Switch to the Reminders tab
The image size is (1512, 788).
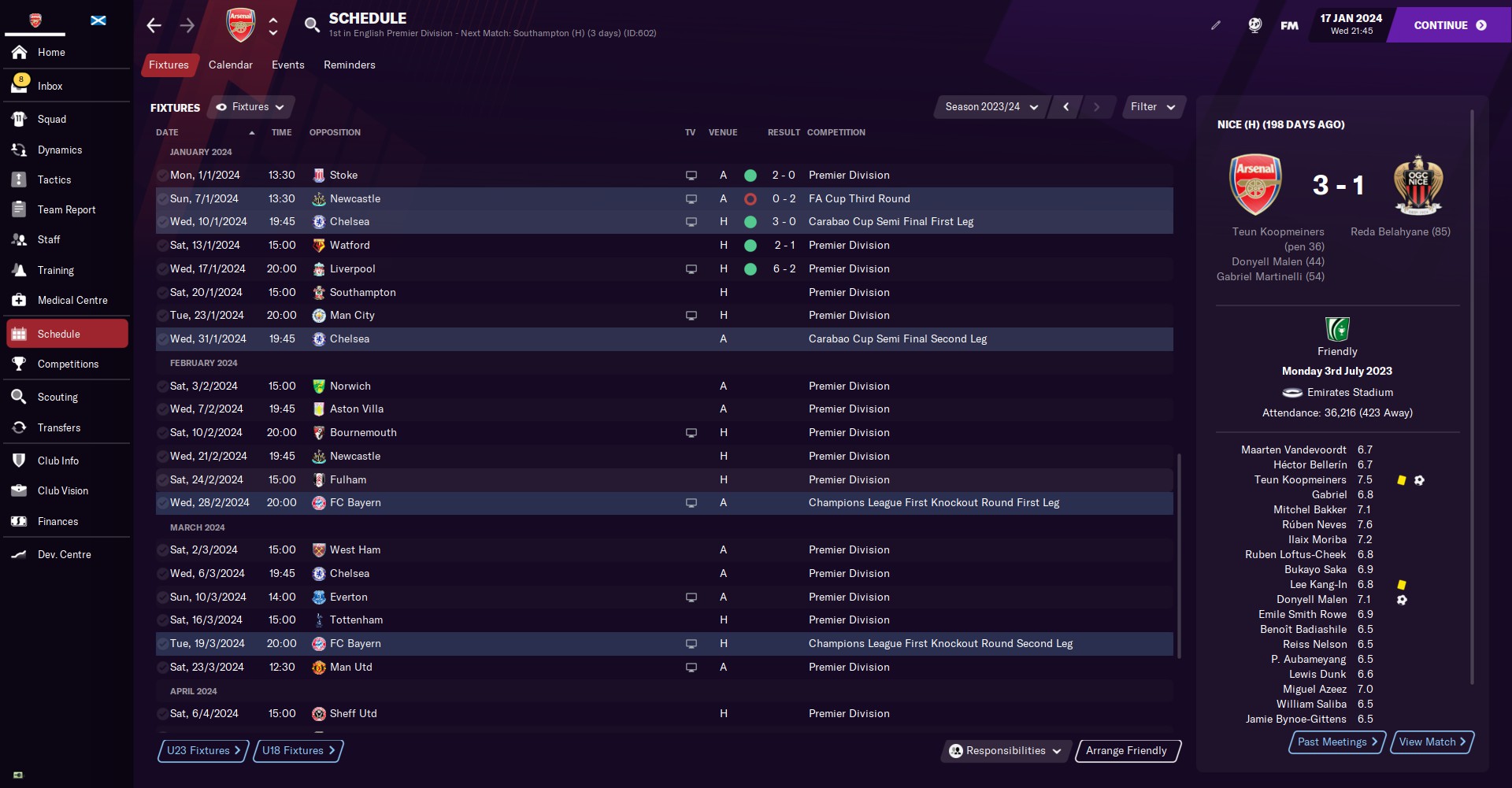tap(349, 65)
